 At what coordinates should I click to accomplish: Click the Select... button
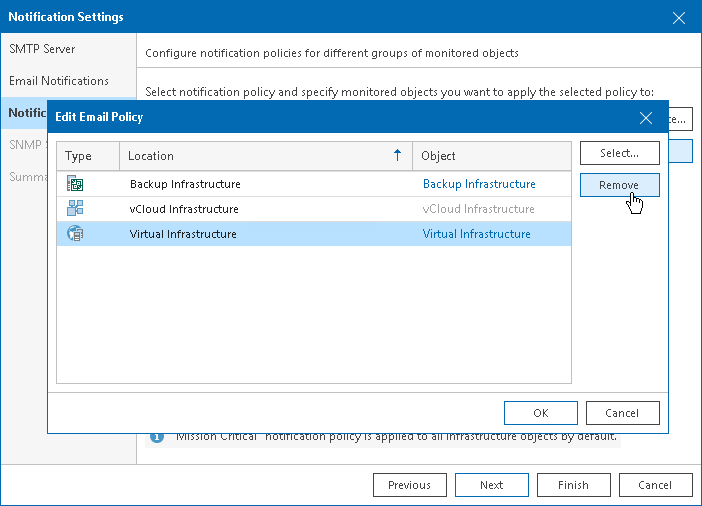(x=619, y=153)
